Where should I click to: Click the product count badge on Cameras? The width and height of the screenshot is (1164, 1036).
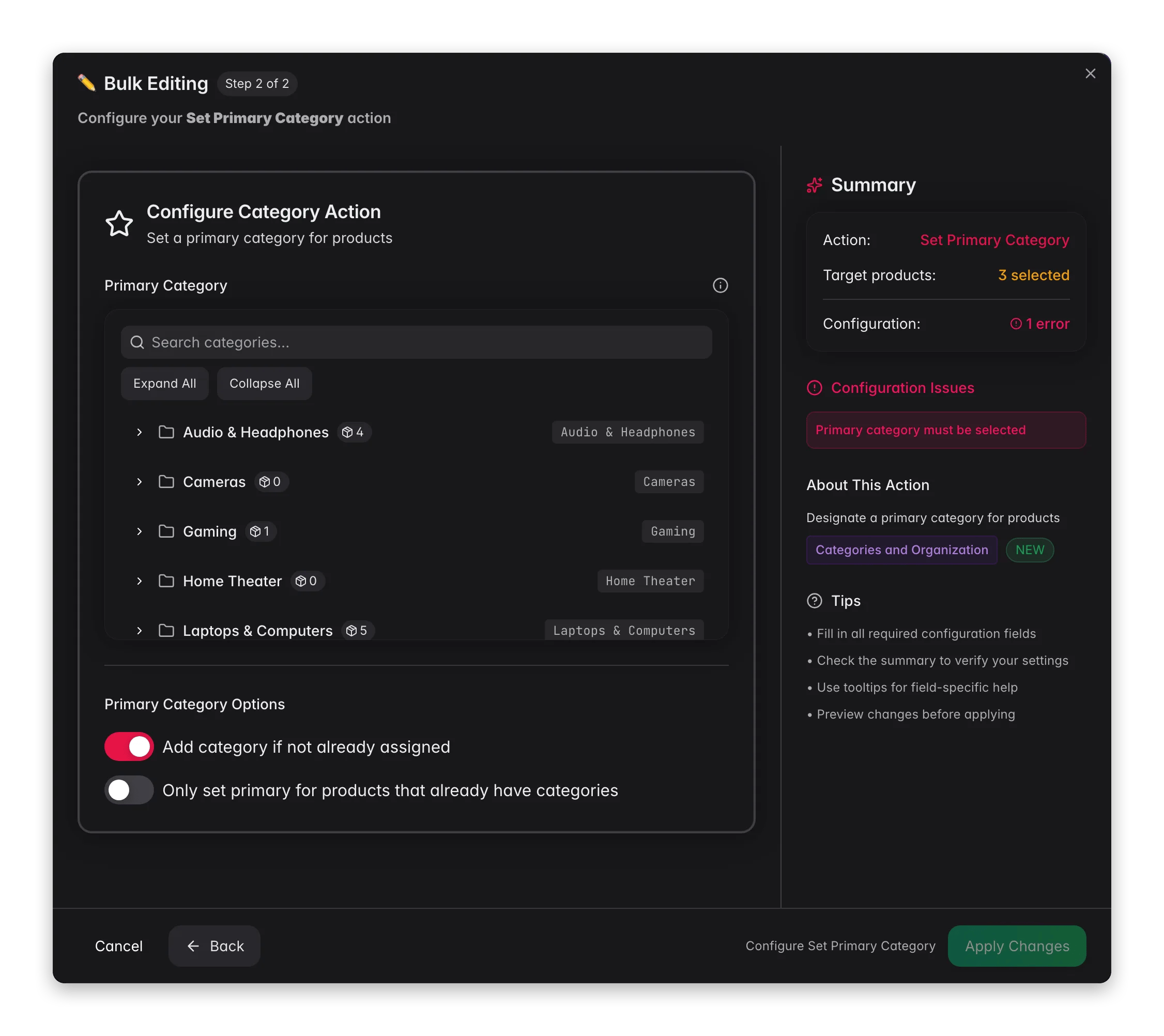(271, 482)
